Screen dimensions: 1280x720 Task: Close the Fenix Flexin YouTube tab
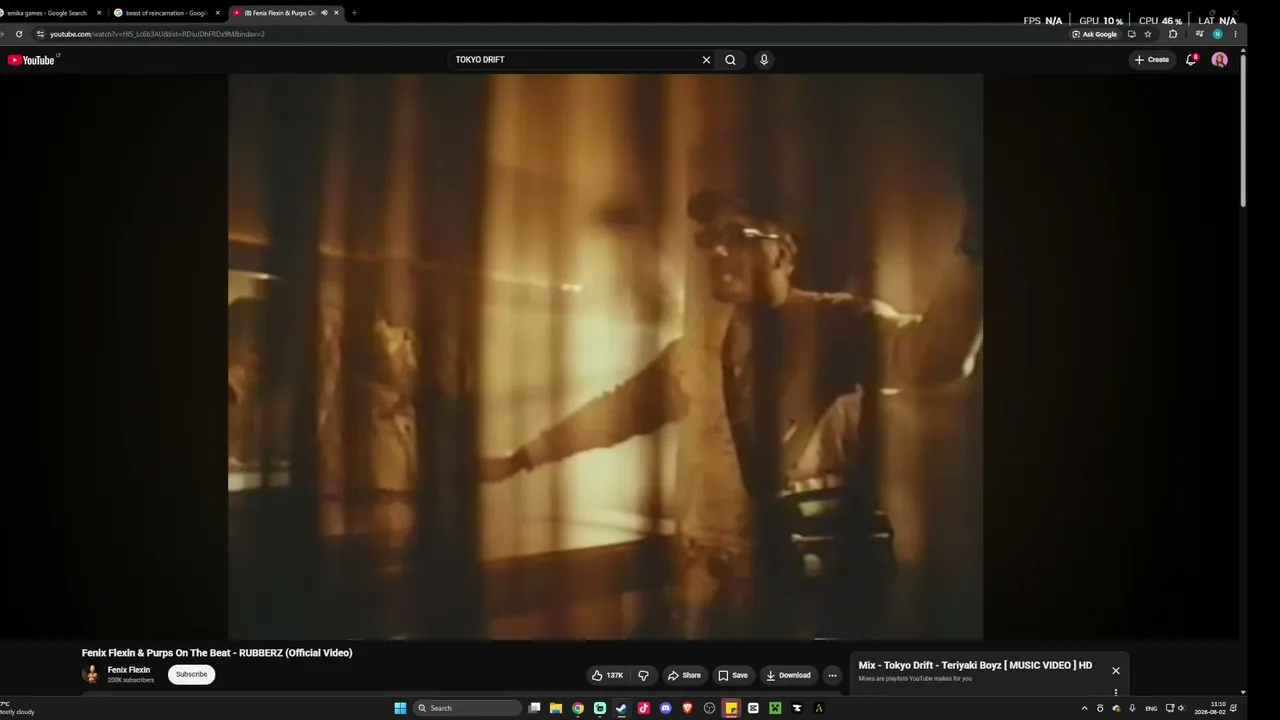(336, 13)
